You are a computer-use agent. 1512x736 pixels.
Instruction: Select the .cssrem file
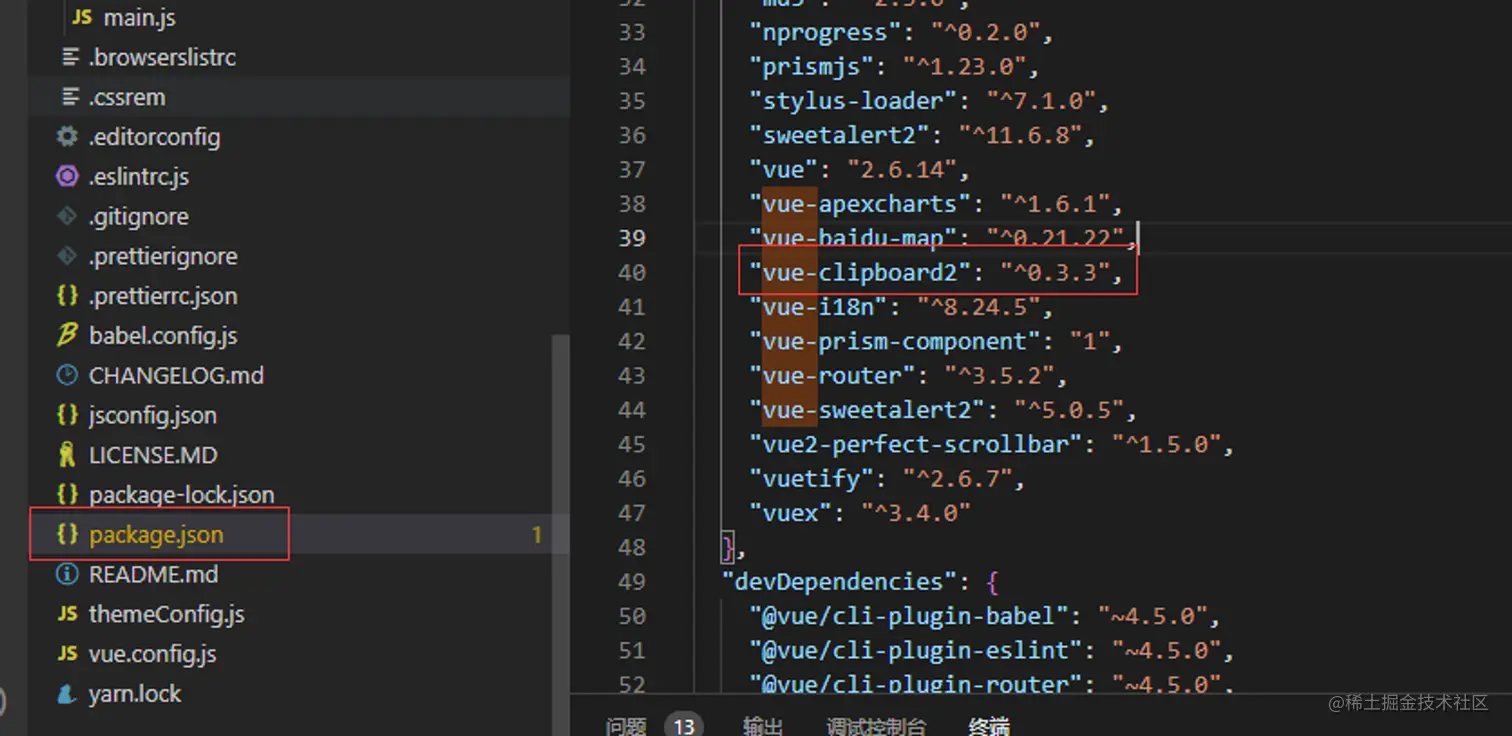tap(127, 98)
